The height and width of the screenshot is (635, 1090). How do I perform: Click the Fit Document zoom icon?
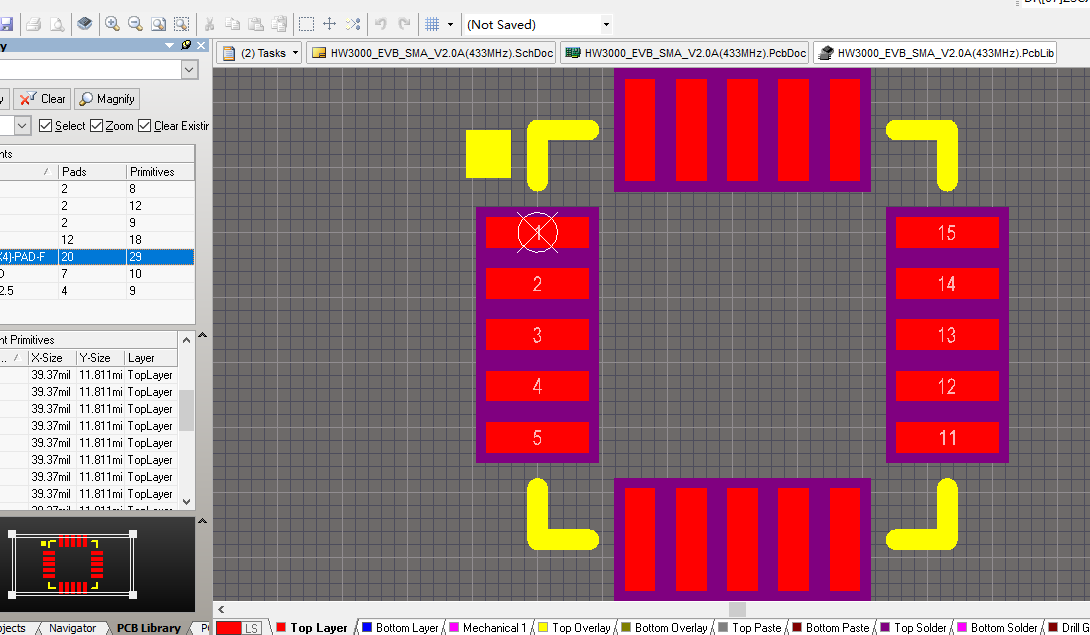[x=158, y=24]
